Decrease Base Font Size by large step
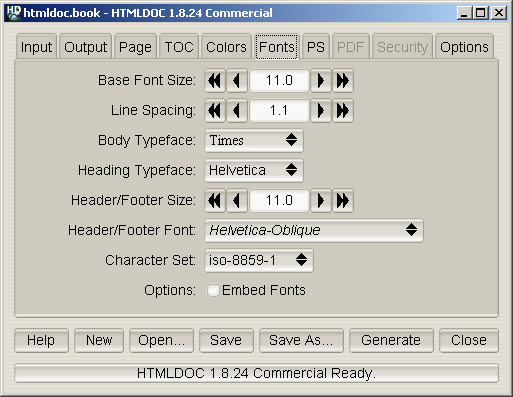Image resolution: width=513 pixels, height=397 pixels. pos(215,81)
